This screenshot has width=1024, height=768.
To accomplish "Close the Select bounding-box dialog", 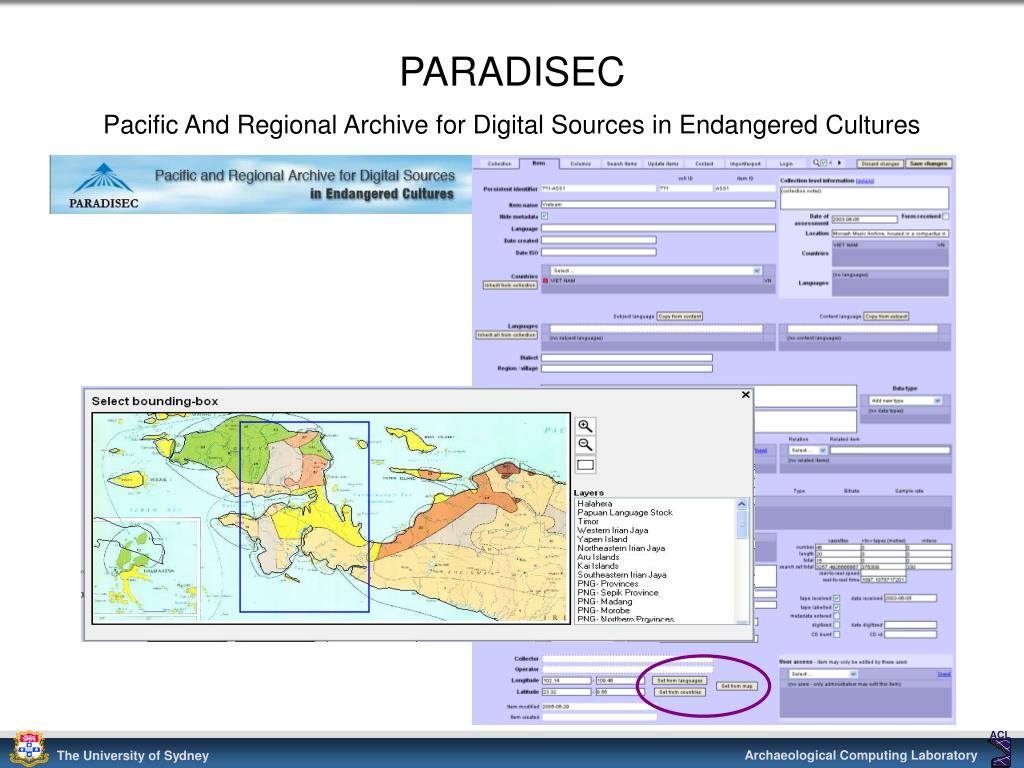I will 746,394.
